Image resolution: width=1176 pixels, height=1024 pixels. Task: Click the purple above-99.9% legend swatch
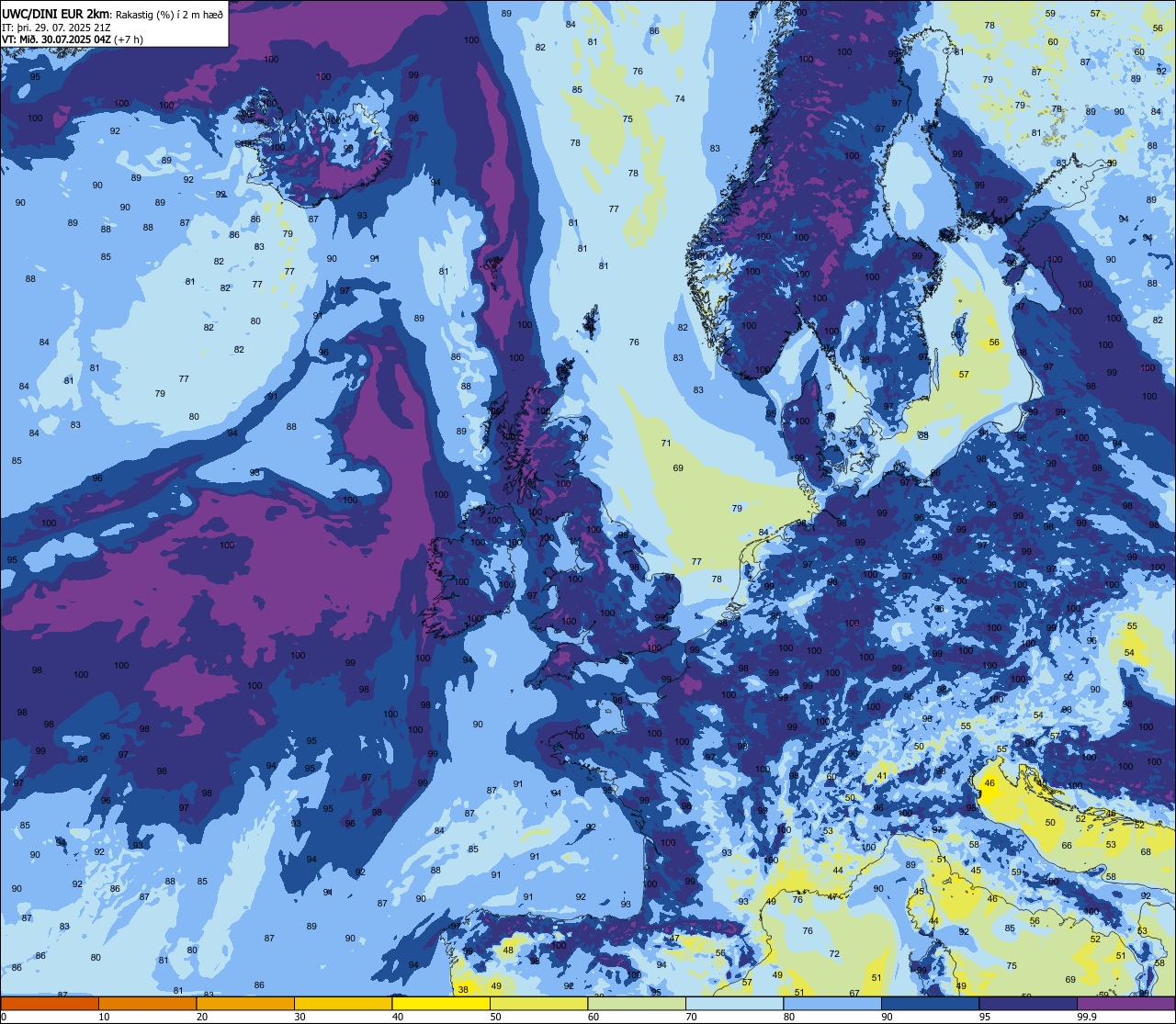click(x=1125, y=1003)
